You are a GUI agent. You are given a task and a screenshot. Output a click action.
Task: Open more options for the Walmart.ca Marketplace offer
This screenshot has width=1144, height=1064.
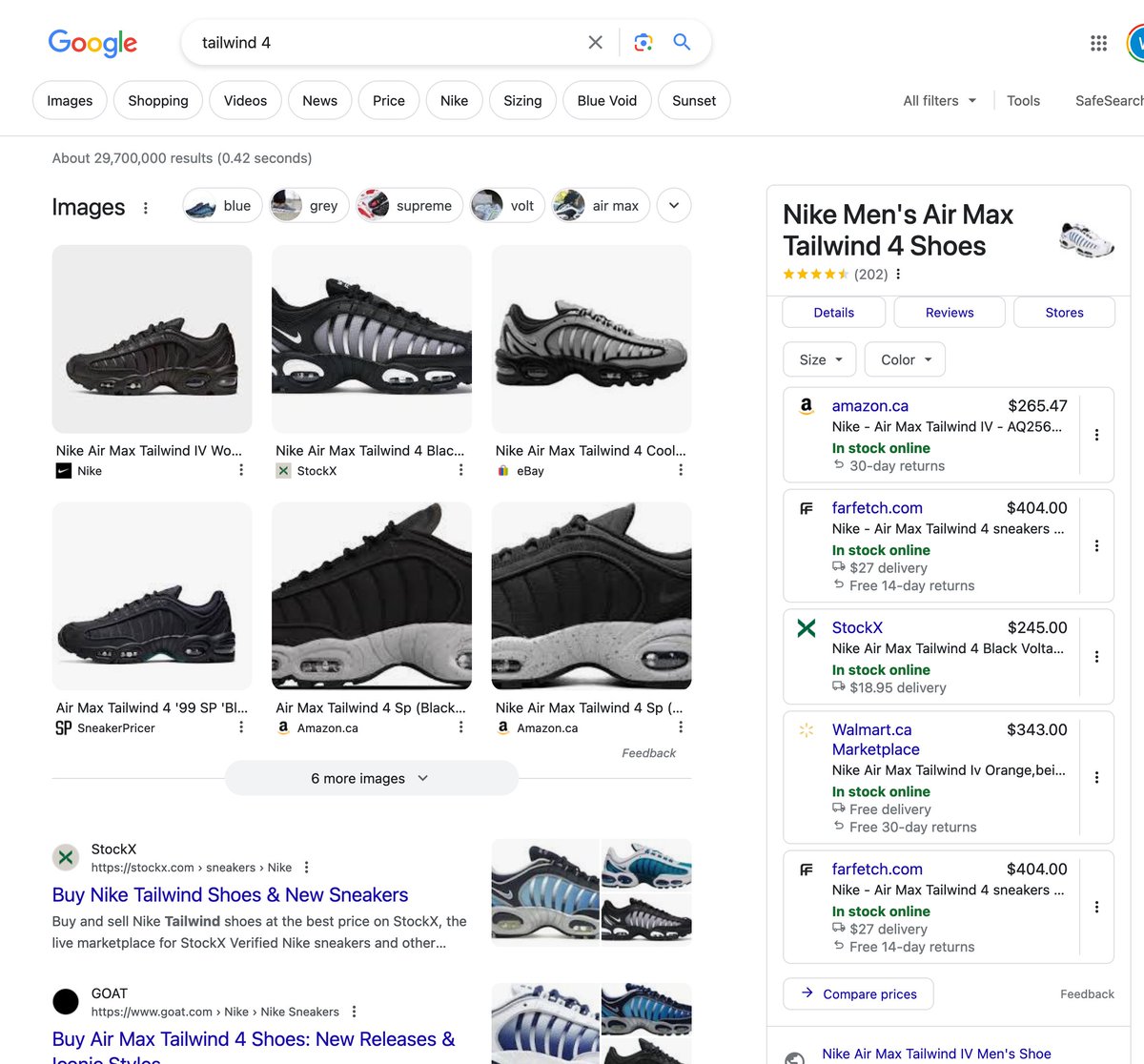(1096, 778)
